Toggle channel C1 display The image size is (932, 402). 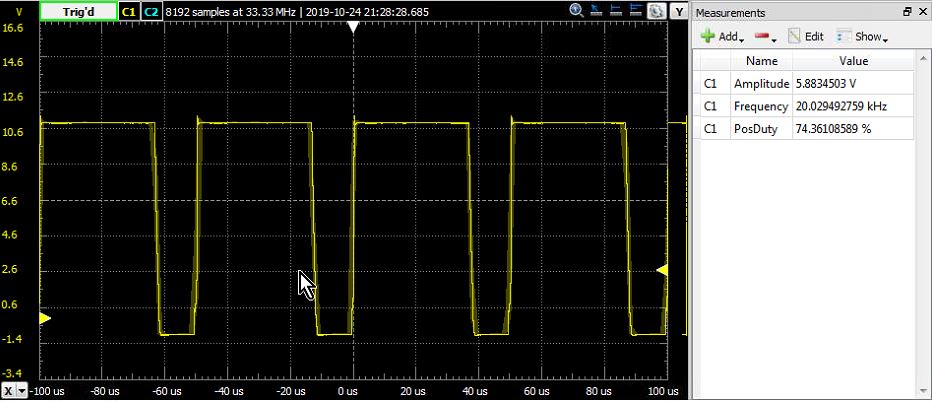tap(128, 11)
